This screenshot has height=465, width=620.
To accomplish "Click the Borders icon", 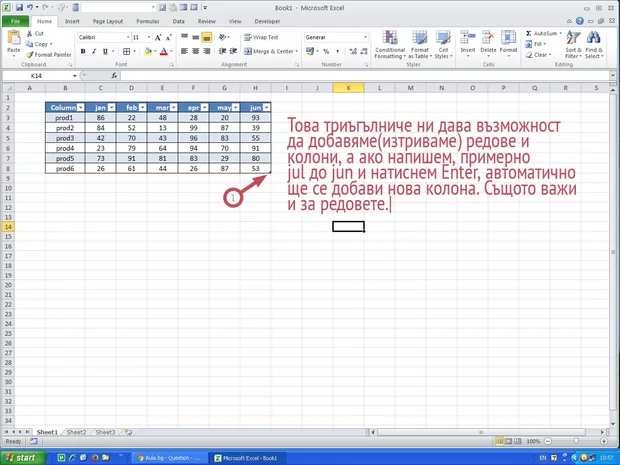I will tap(127, 51).
